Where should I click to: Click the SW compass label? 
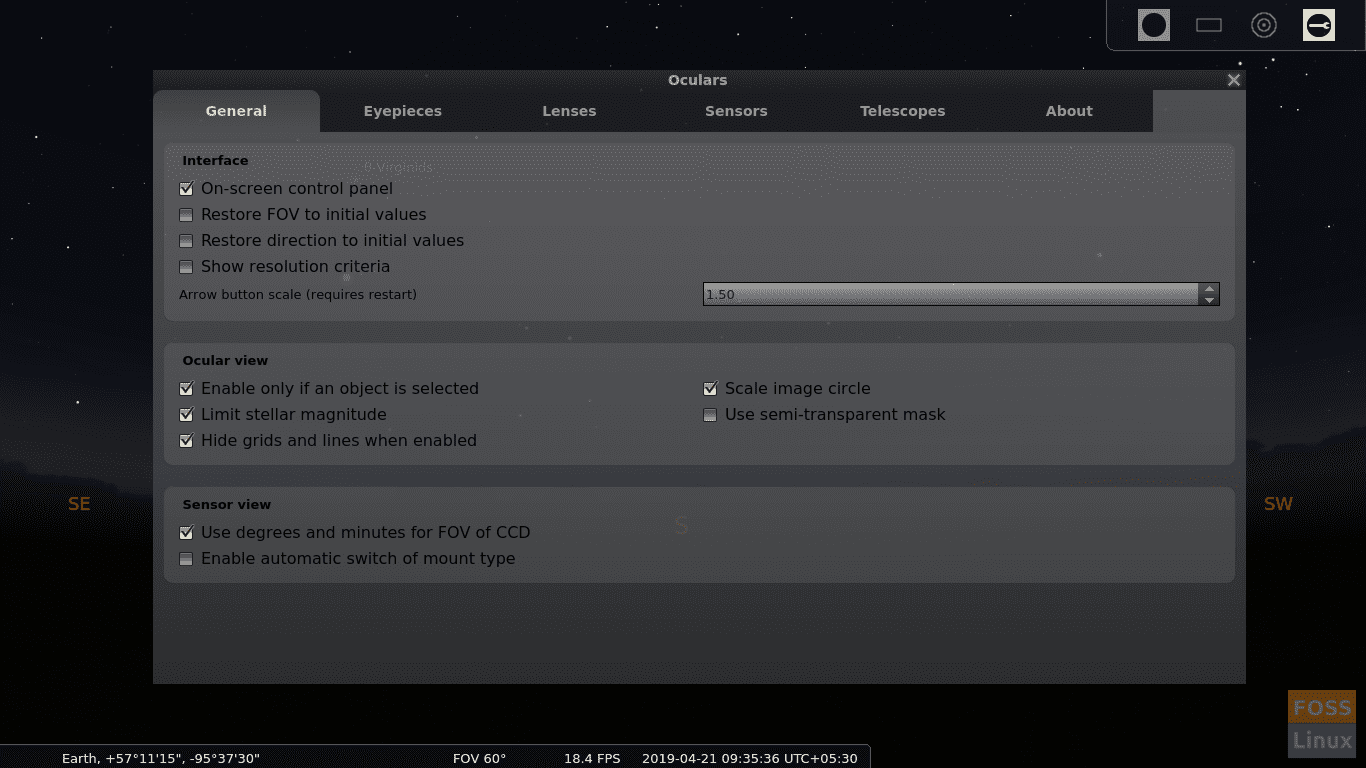click(1278, 504)
